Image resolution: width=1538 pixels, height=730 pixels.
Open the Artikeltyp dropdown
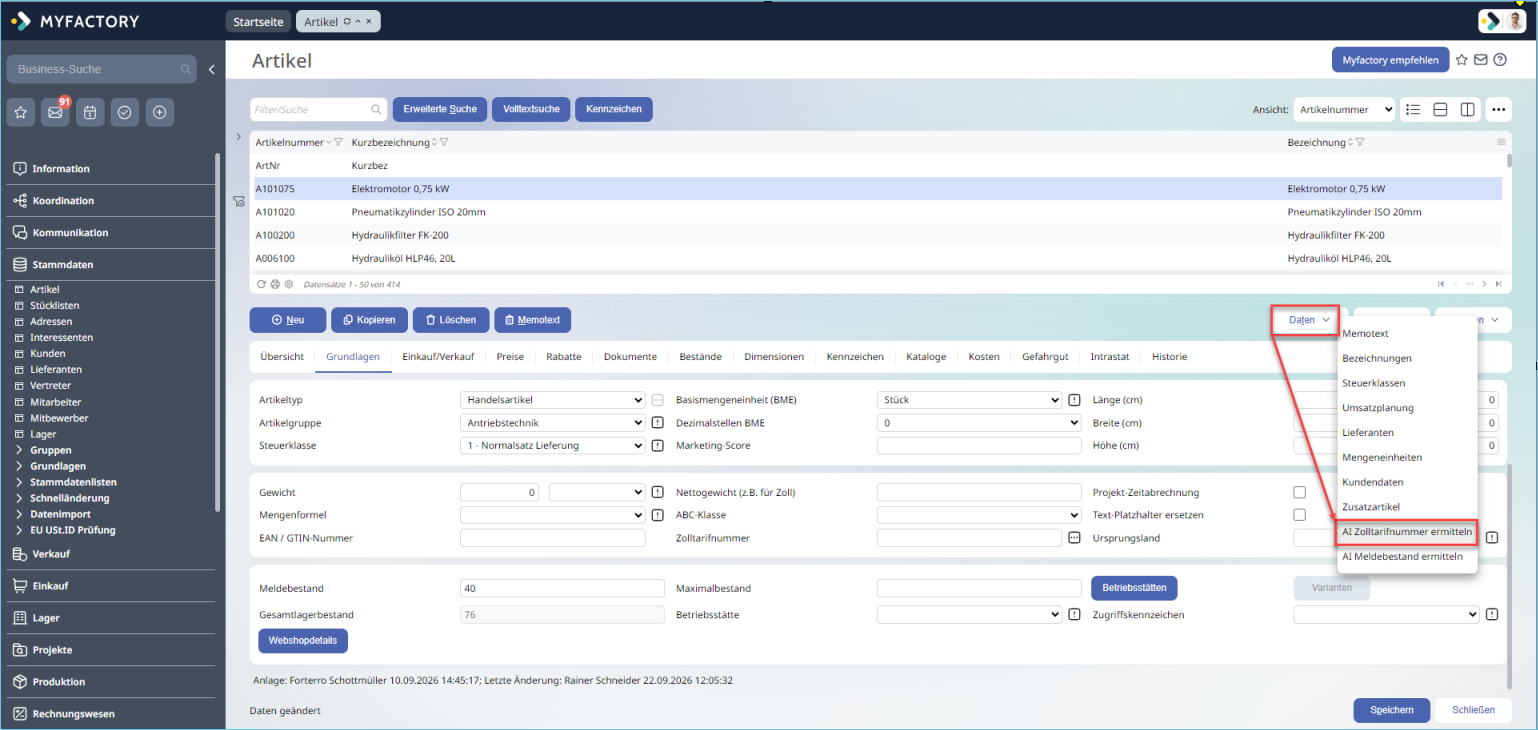553,400
